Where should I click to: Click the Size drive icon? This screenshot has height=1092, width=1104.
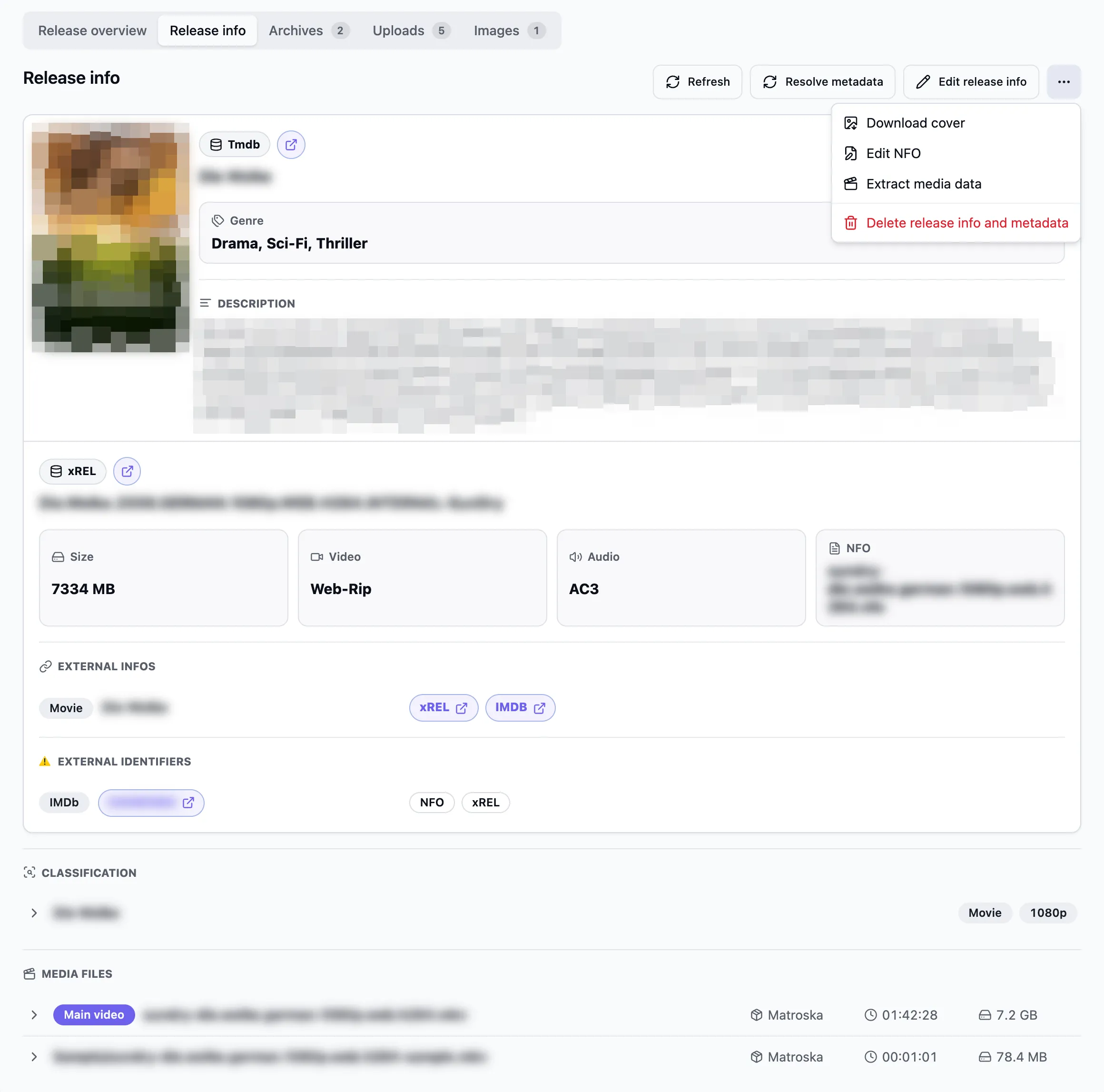(58, 557)
